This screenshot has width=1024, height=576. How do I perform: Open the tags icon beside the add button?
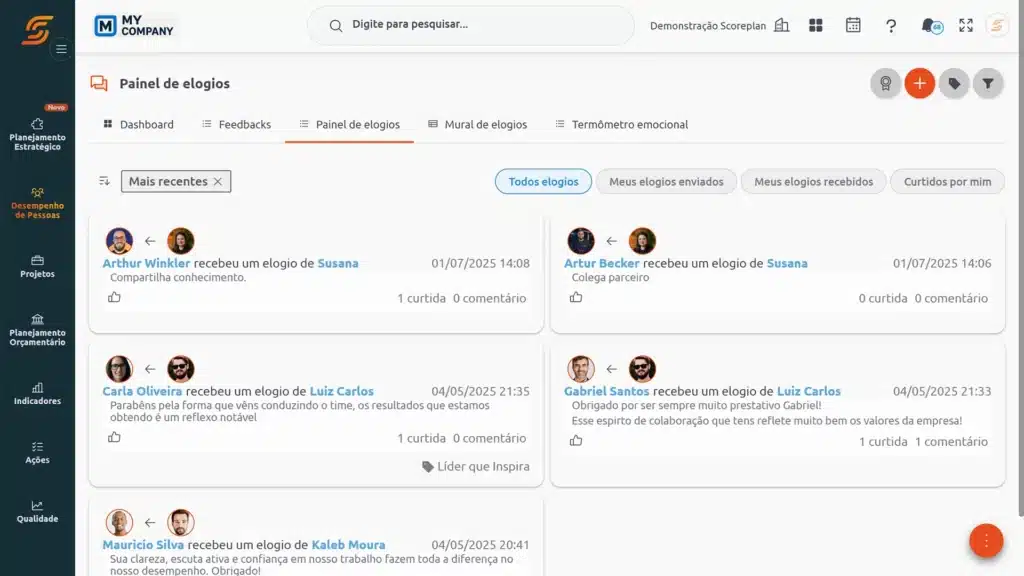[x=954, y=83]
